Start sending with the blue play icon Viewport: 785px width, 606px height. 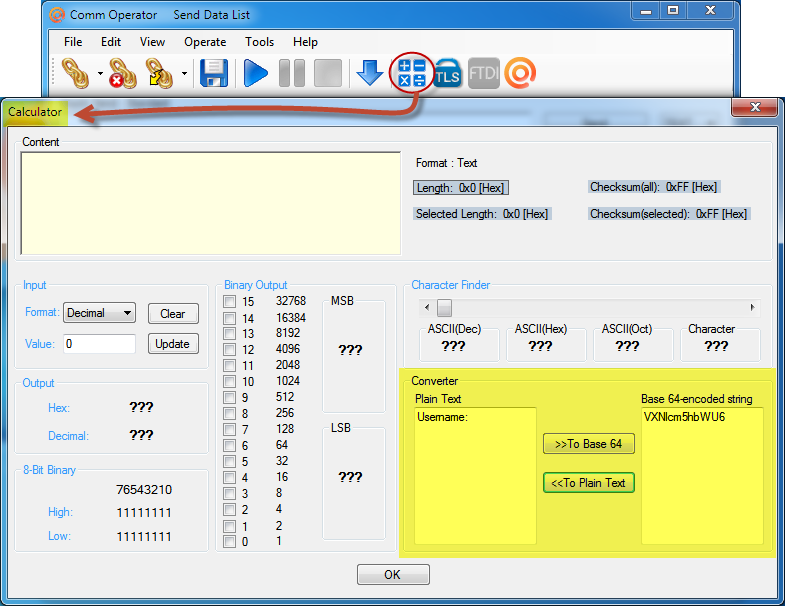coord(255,73)
